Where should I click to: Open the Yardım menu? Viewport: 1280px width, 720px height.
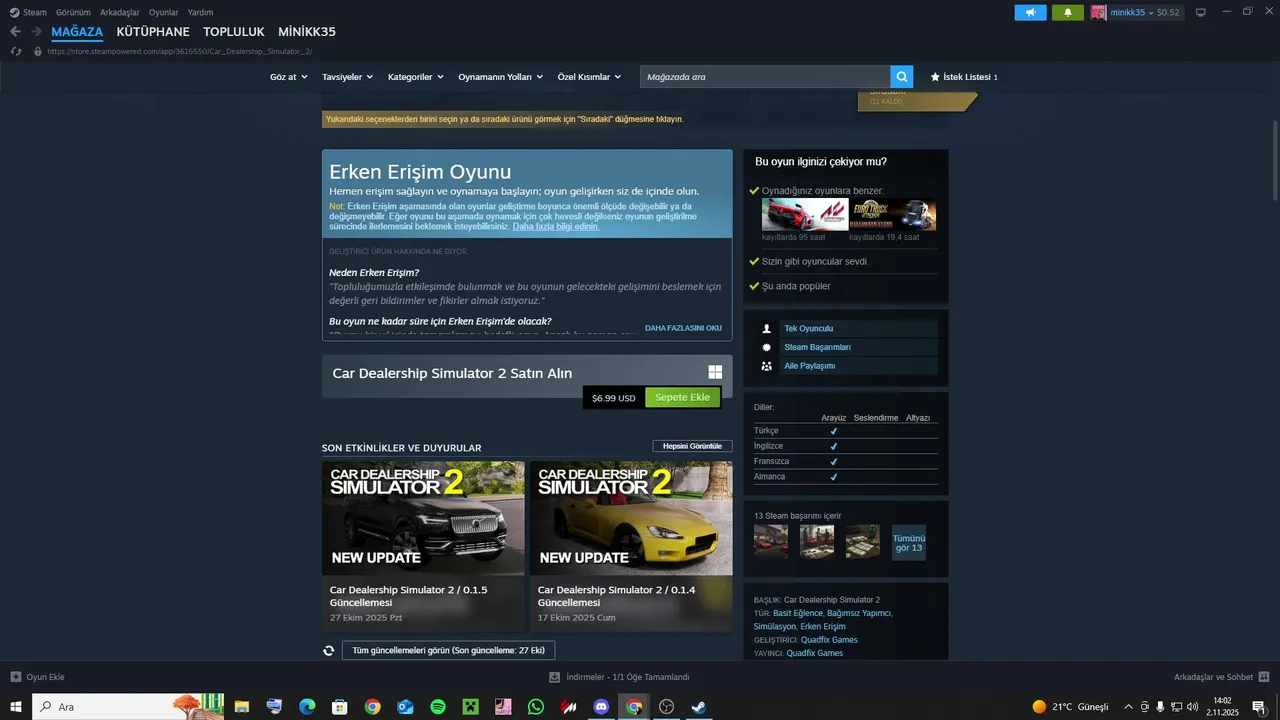[x=200, y=12]
